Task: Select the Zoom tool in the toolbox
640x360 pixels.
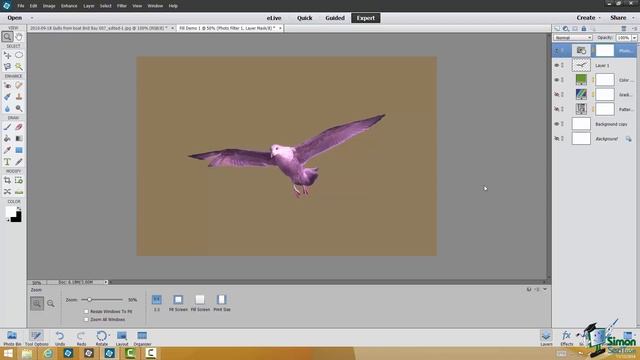Action: 7,37
